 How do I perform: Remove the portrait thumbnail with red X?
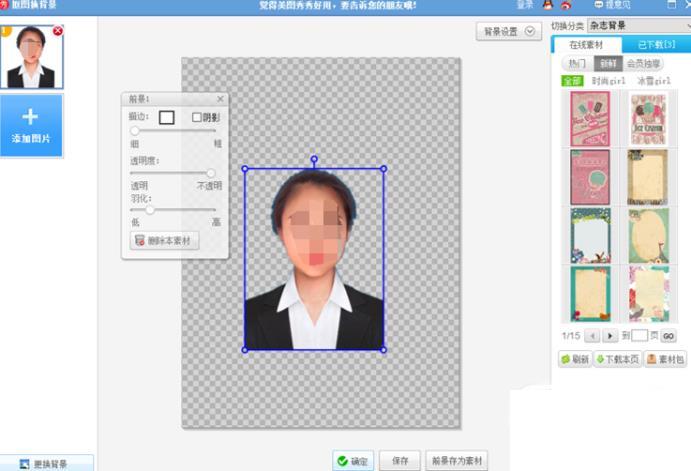coord(58,31)
